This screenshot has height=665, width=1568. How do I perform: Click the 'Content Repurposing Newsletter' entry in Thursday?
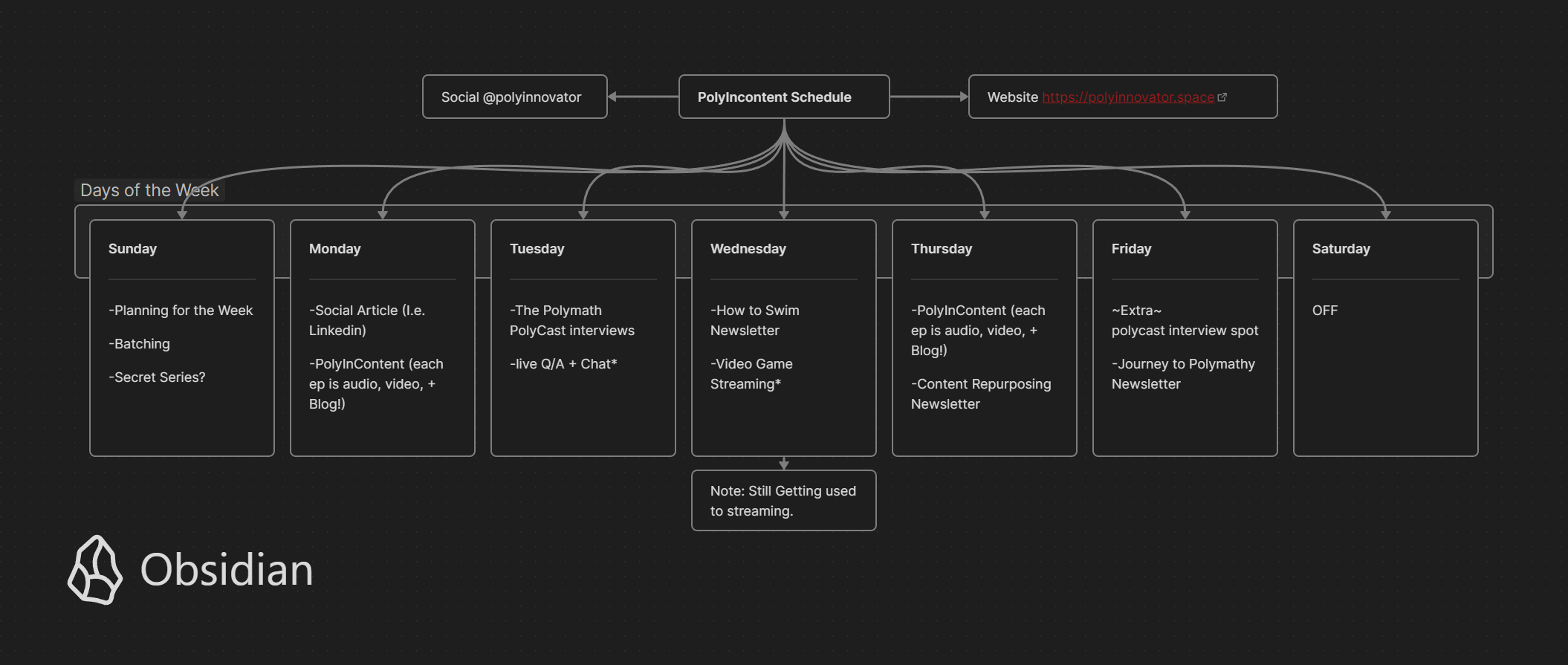click(x=980, y=394)
